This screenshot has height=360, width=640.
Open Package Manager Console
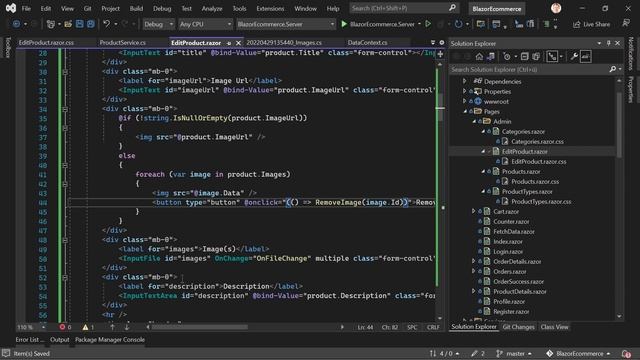click(110, 340)
